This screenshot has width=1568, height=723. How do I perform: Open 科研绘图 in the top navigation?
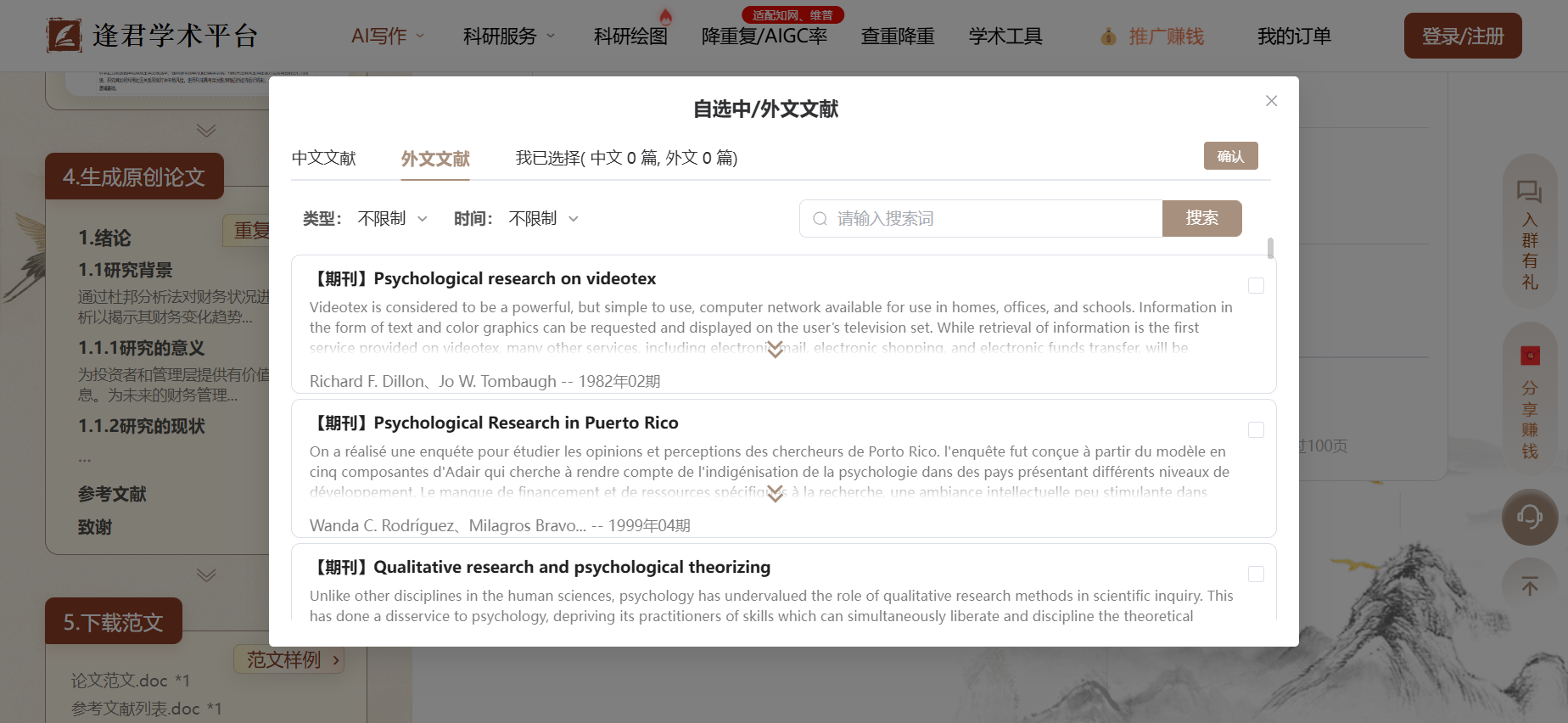630,36
